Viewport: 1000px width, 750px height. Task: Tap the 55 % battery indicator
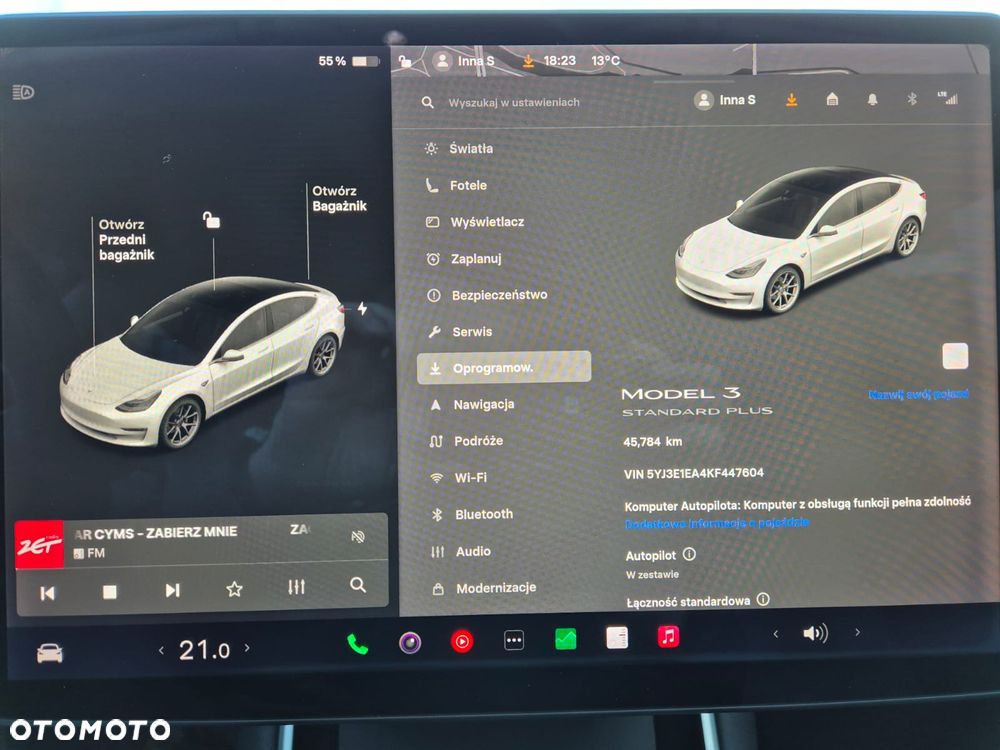pyautogui.click(x=348, y=61)
